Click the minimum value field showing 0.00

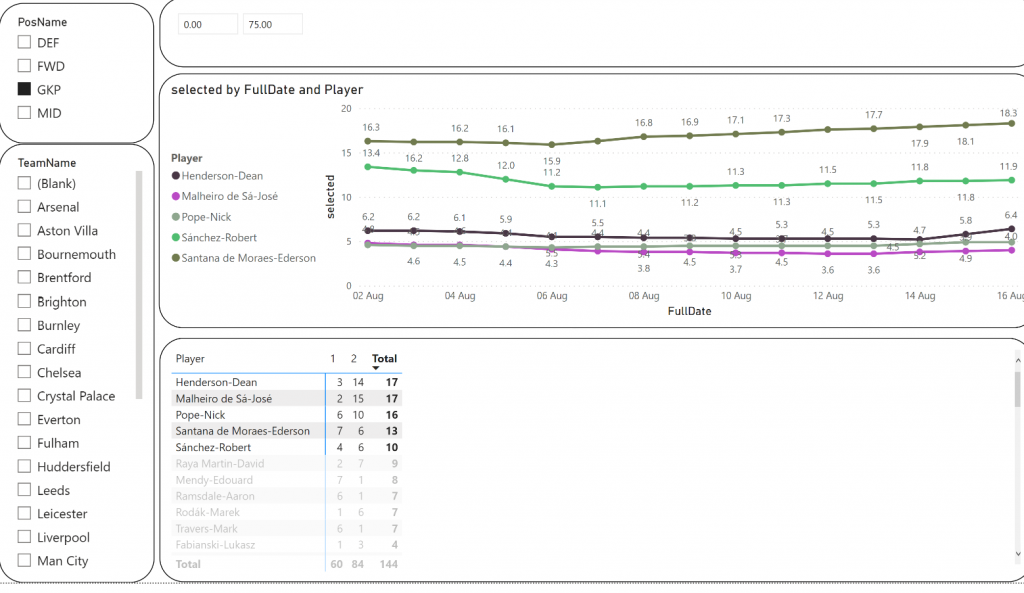208,24
